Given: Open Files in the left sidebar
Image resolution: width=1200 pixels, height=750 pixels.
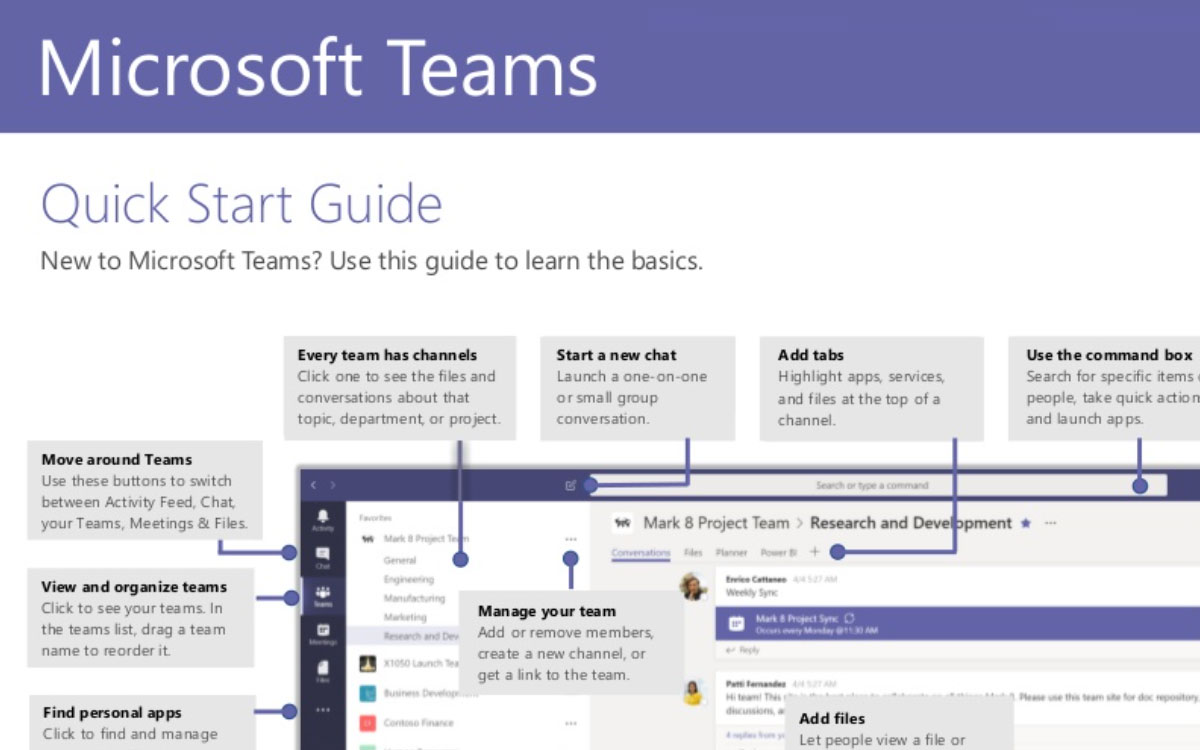Looking at the screenshot, I should click(322, 667).
